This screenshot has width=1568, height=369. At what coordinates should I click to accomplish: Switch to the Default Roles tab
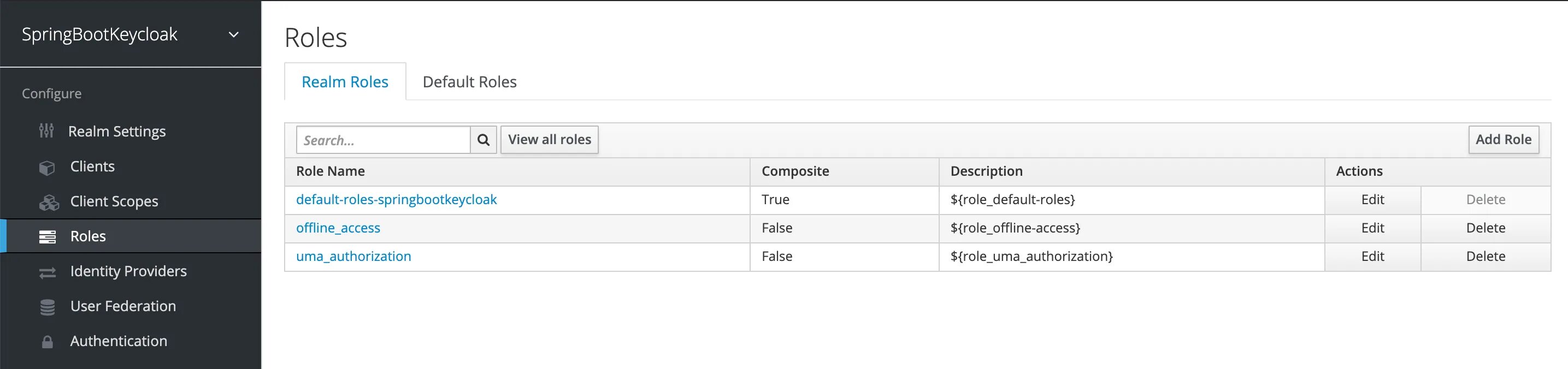pyautogui.click(x=469, y=82)
